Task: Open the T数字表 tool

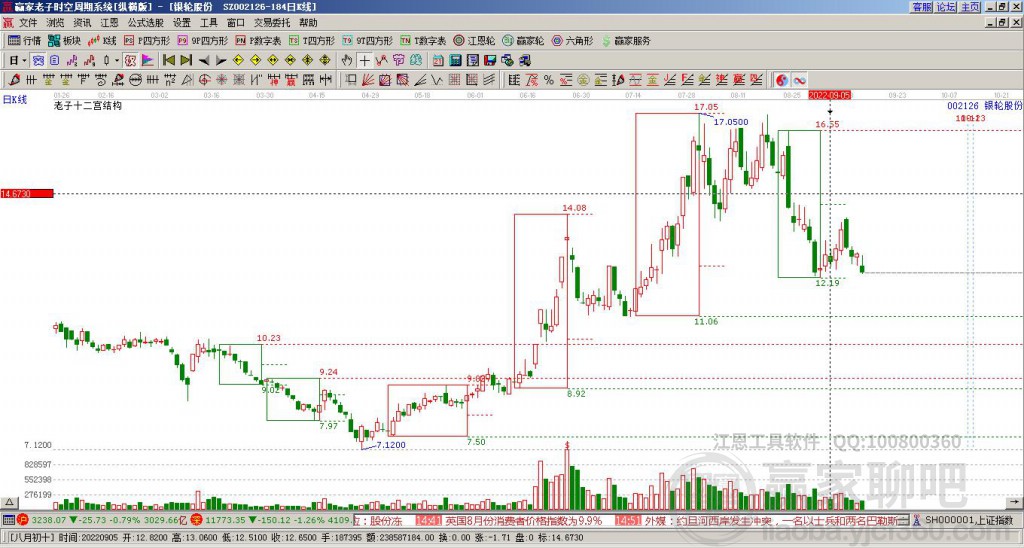Action: tap(423, 40)
